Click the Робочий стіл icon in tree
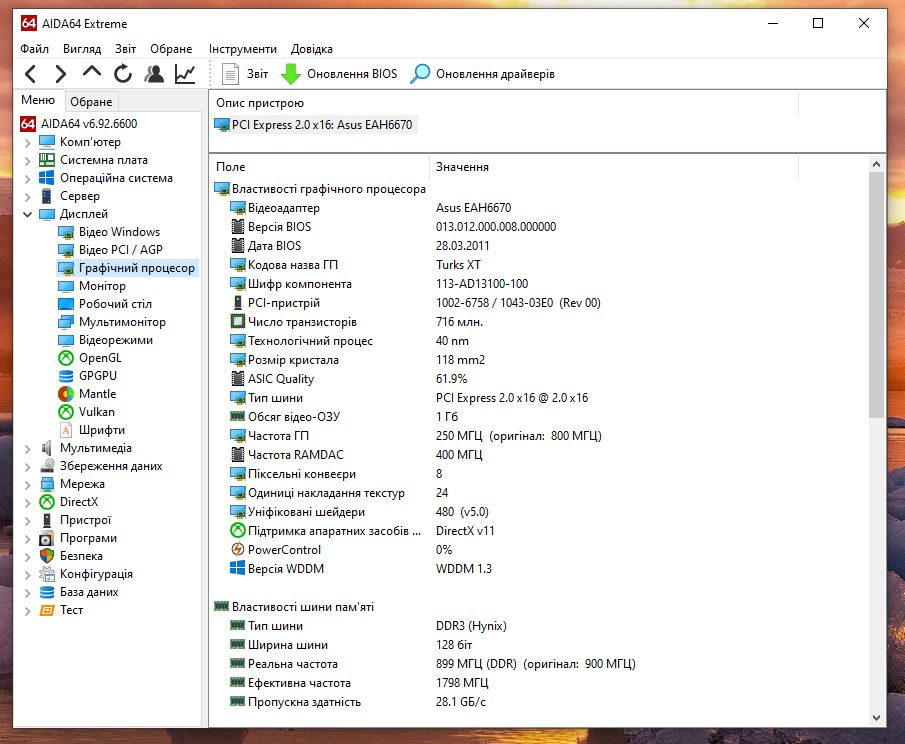Screen dimensions: 905x744 (66, 304)
